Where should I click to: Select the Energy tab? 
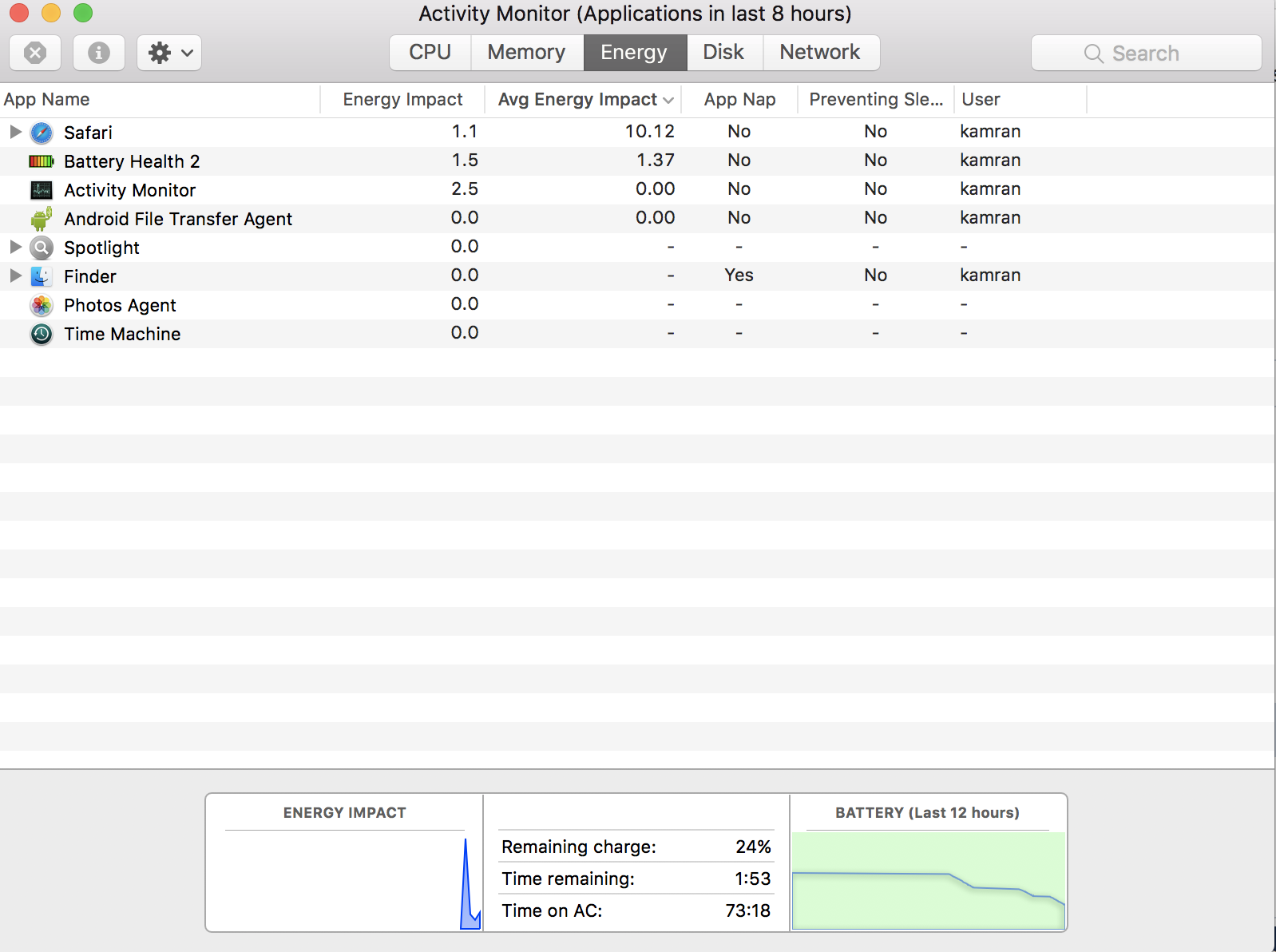coord(635,53)
